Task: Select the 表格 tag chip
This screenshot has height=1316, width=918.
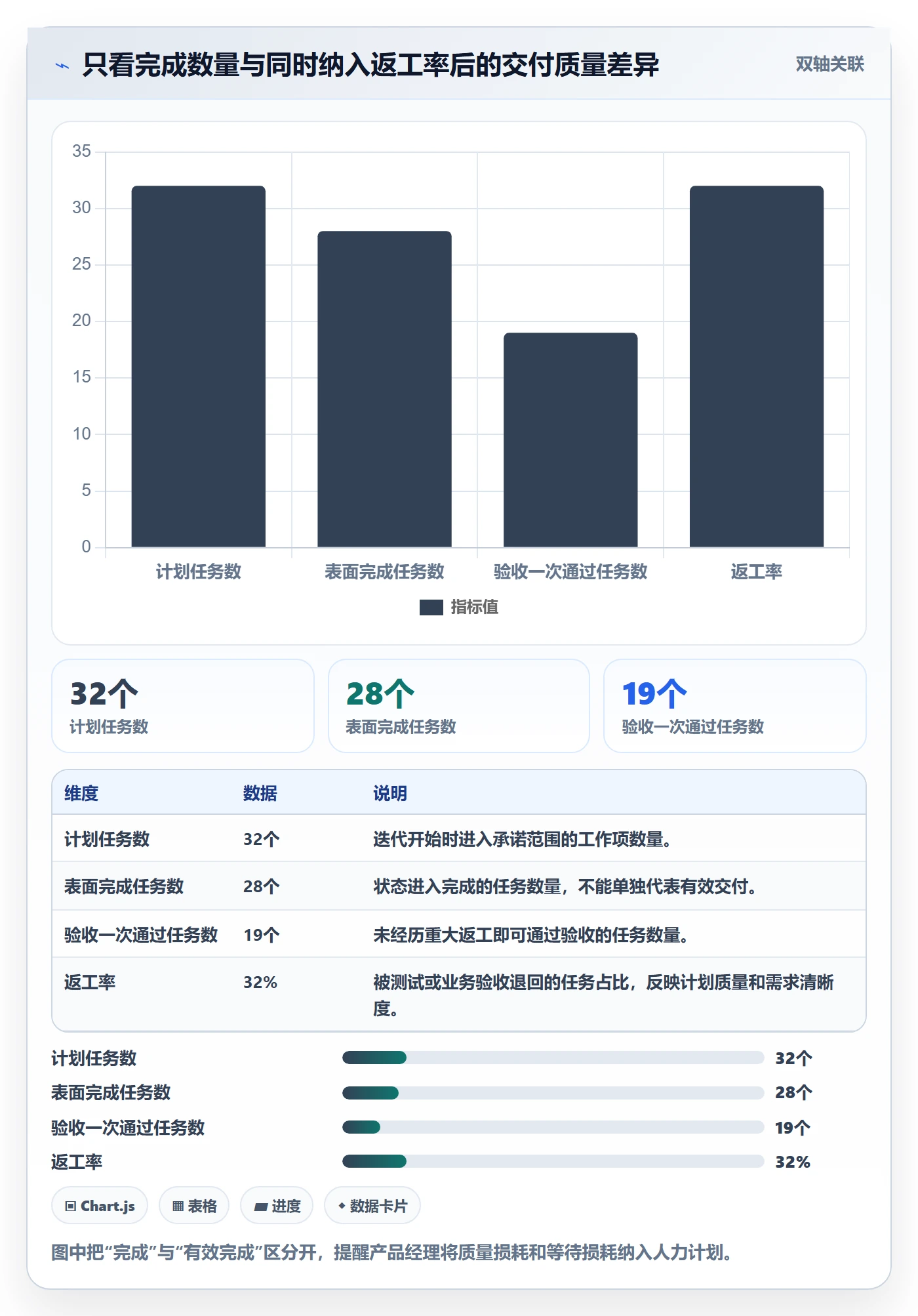Action: coord(194,1206)
